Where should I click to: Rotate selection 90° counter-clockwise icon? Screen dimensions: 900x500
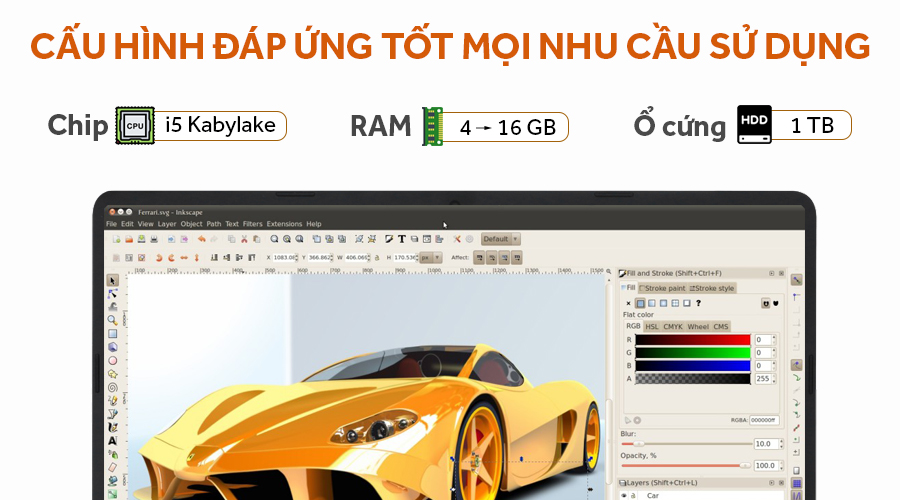159,258
